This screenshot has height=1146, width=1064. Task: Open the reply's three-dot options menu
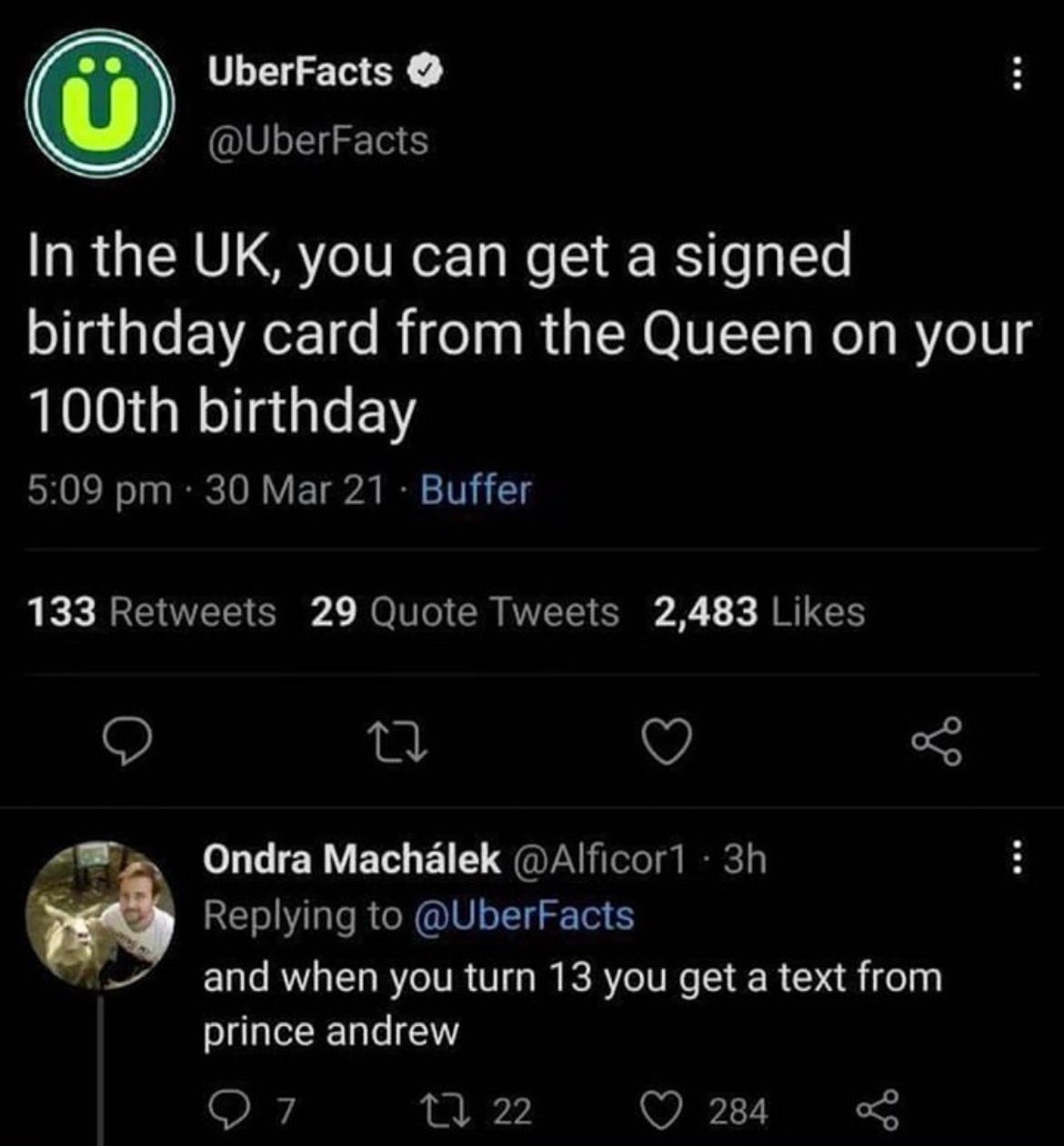pos(1018,859)
